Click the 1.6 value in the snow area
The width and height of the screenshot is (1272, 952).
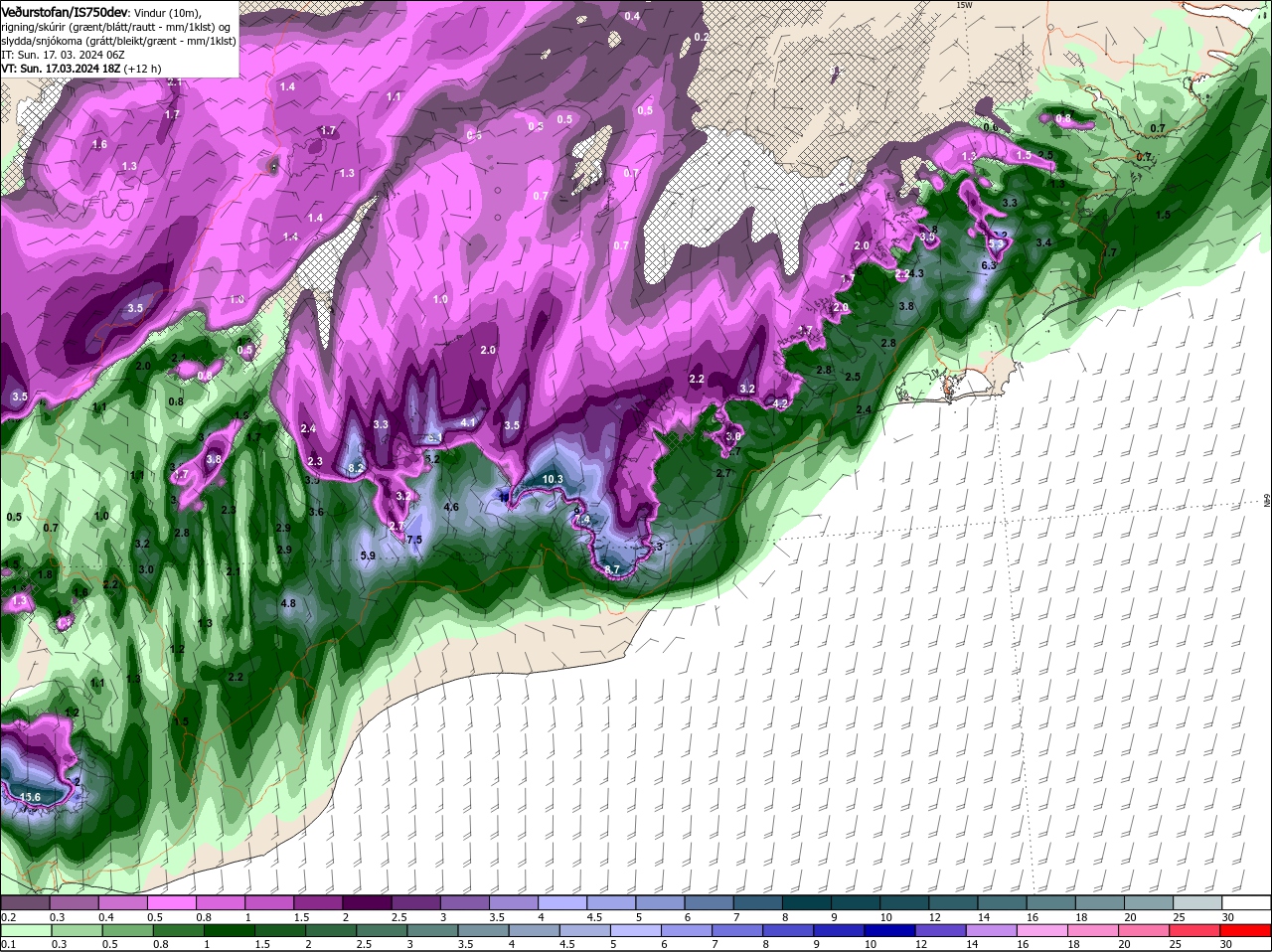click(x=99, y=144)
